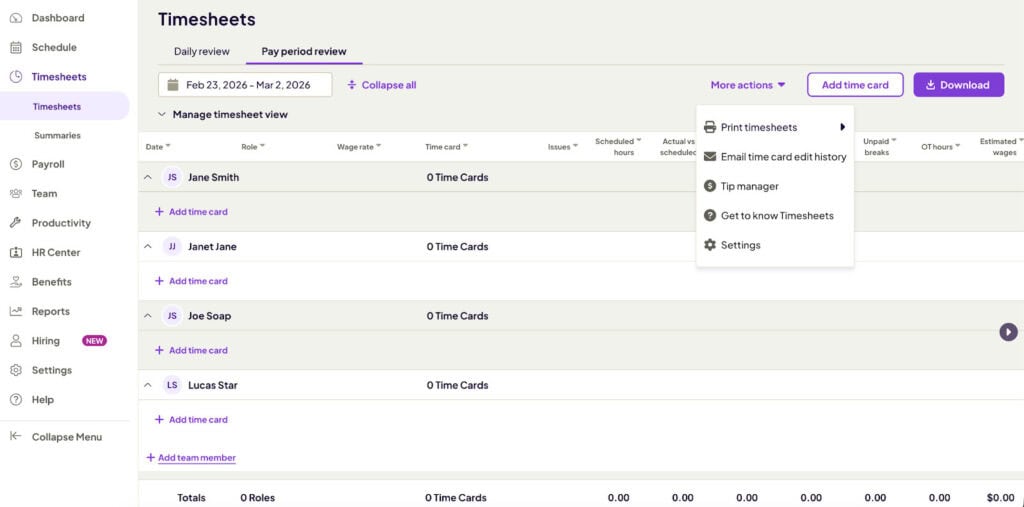Image resolution: width=1024 pixels, height=507 pixels.
Task: Sort by the Time card column
Action: pyautogui.click(x=446, y=147)
